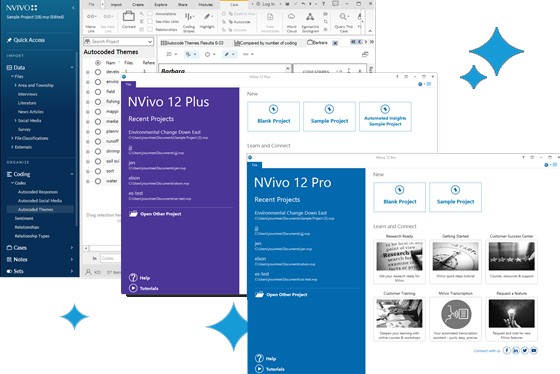Click the Query This Case magnifier icon
The height and width of the screenshot is (374, 560).
coord(343,17)
